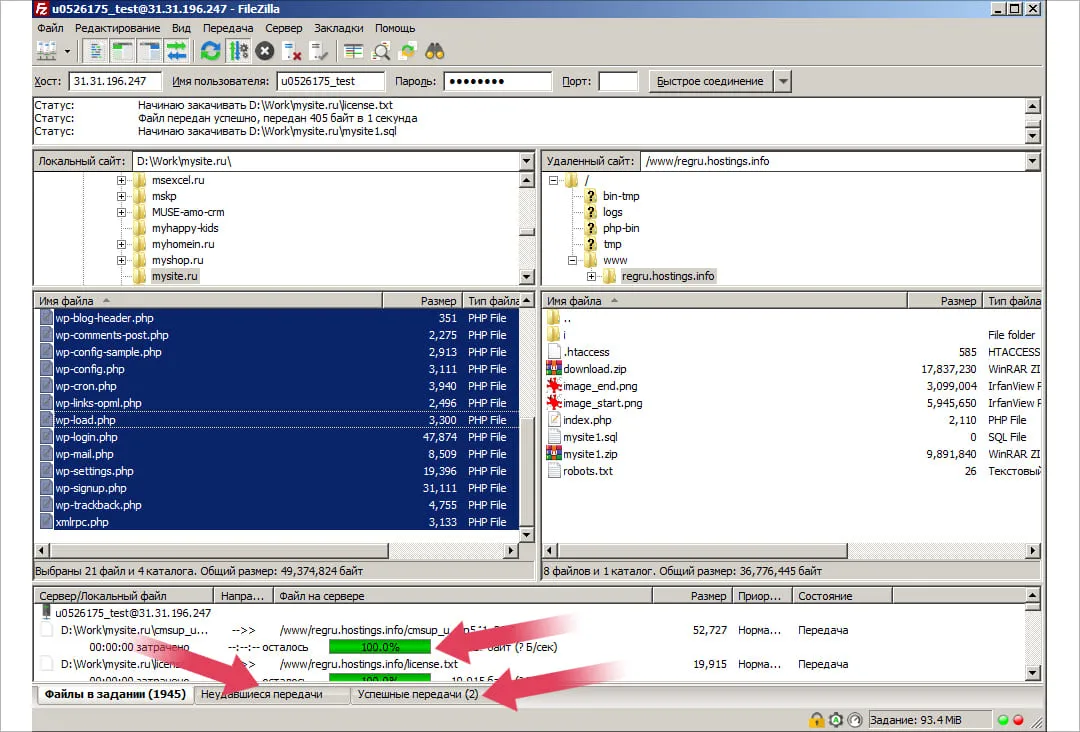Focus the Хост input field
Viewport: 1080px width, 732px height.
point(115,81)
